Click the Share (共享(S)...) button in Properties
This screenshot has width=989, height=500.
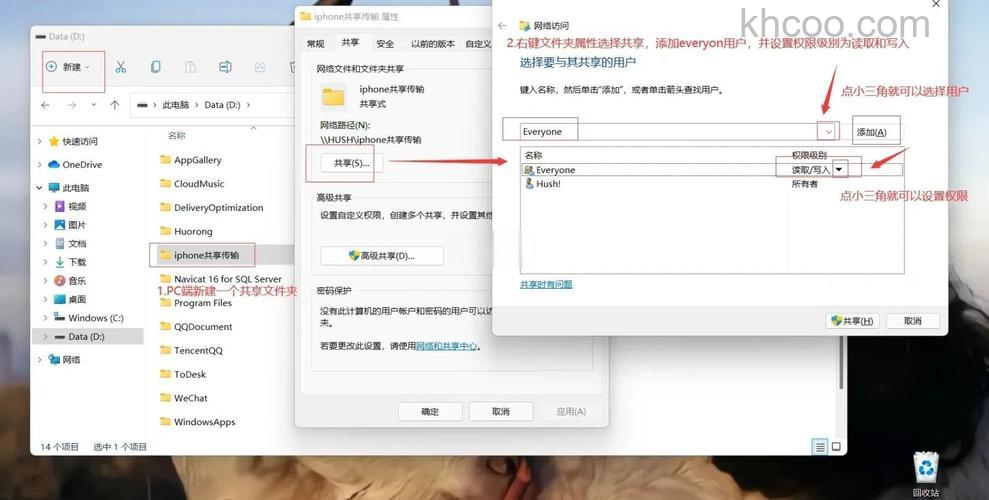click(x=351, y=163)
